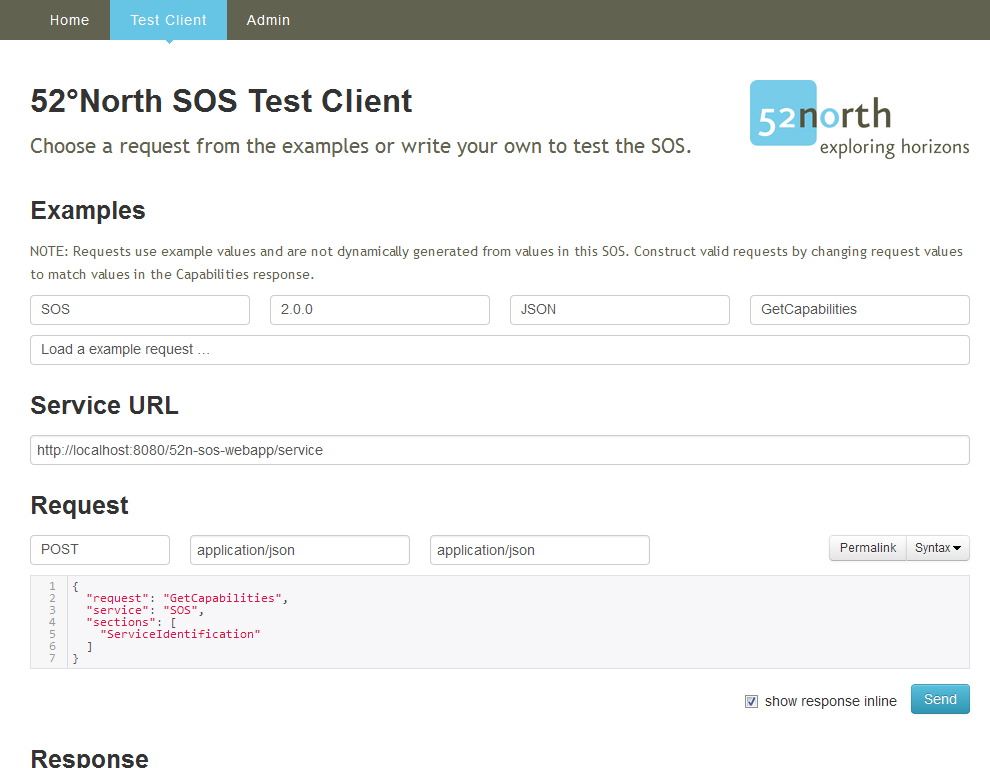The width and height of the screenshot is (990, 768).
Task: Click the Permalink button
Action: coord(868,548)
